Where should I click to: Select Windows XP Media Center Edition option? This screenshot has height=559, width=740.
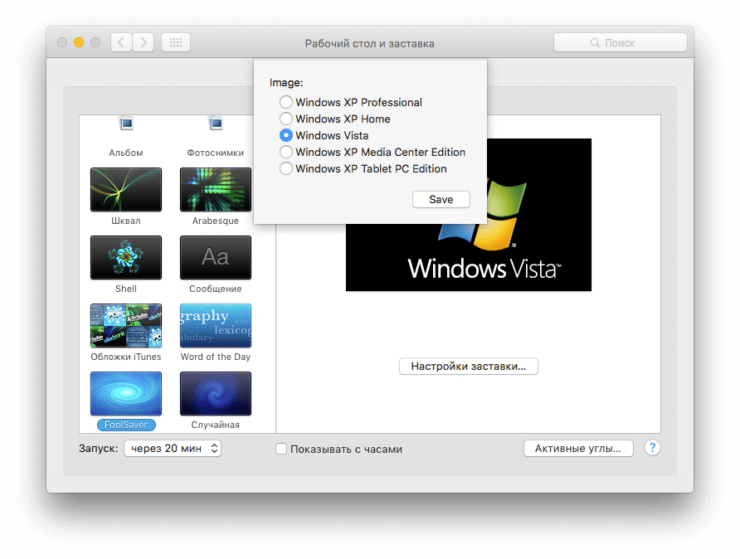(x=286, y=152)
